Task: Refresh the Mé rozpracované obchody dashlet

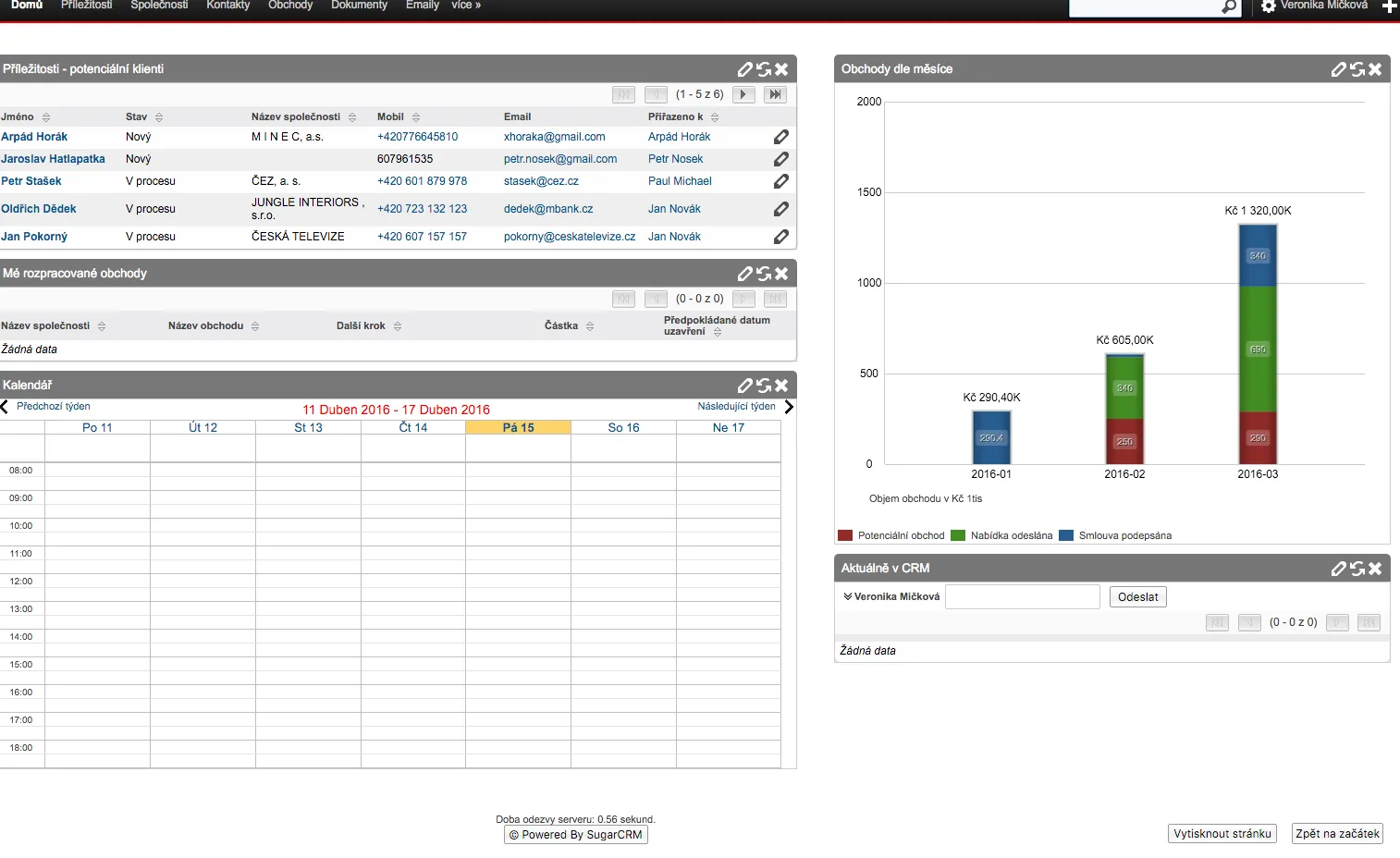Action: coord(764,274)
